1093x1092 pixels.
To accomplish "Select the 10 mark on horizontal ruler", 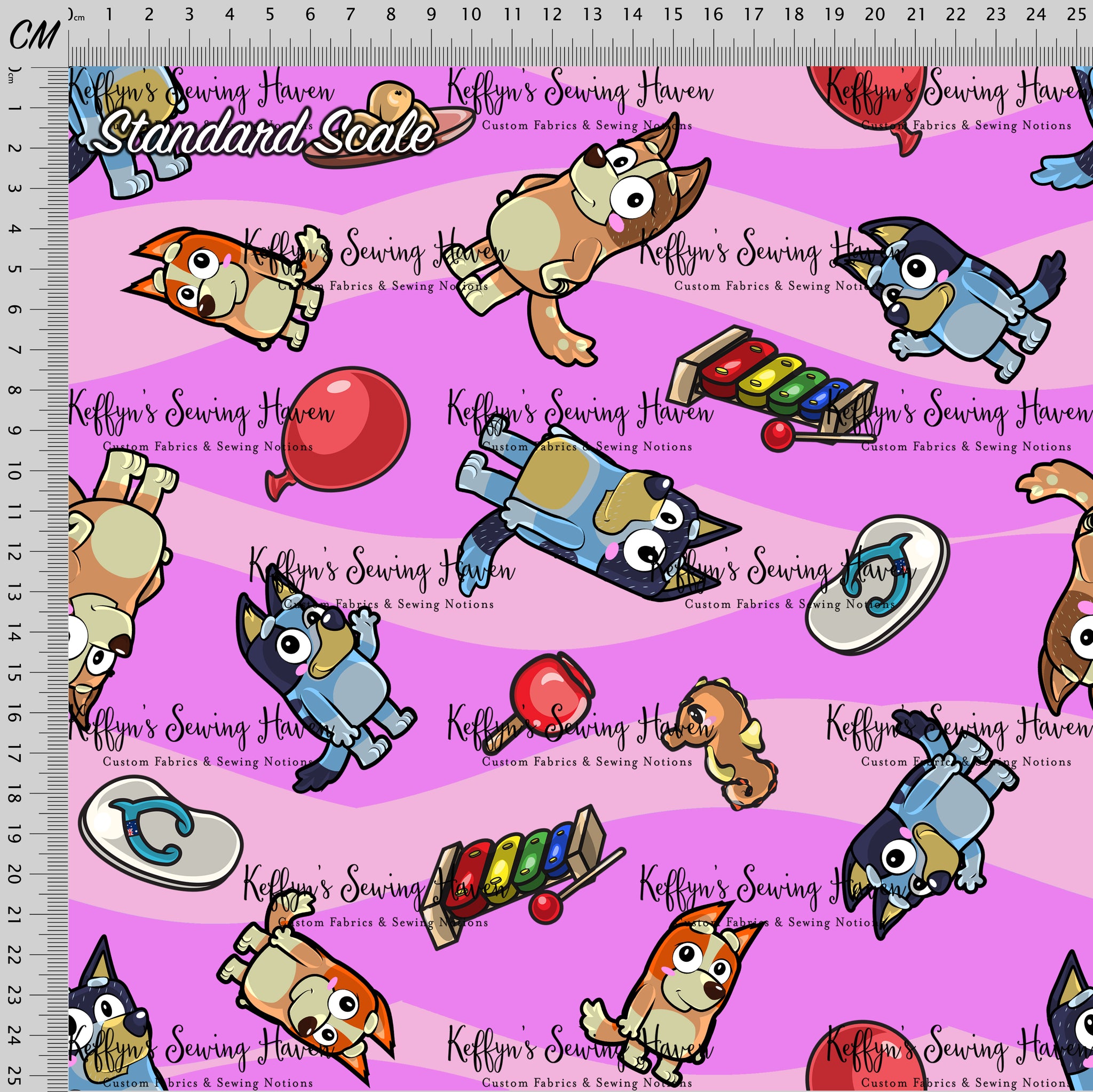I will [471, 14].
